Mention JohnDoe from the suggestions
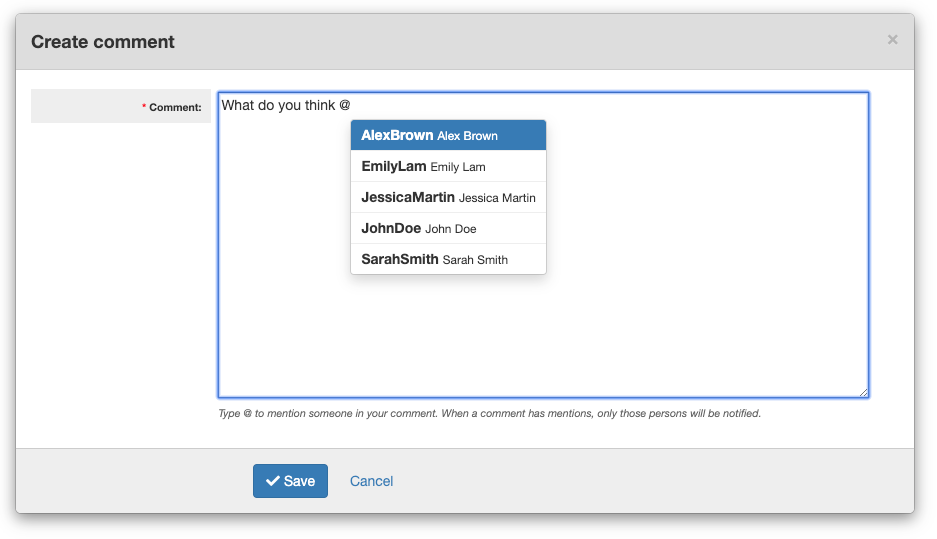The height and width of the screenshot is (539, 937). coord(448,228)
